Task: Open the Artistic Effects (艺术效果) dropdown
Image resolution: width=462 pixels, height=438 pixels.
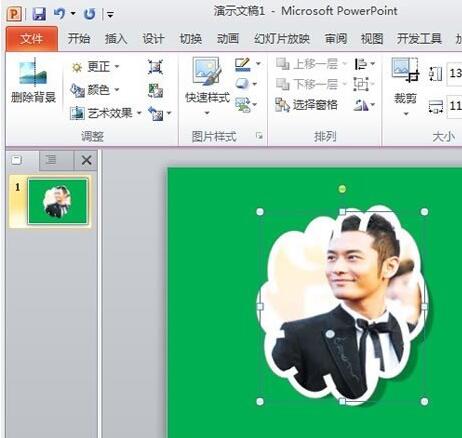Action: coord(106,113)
